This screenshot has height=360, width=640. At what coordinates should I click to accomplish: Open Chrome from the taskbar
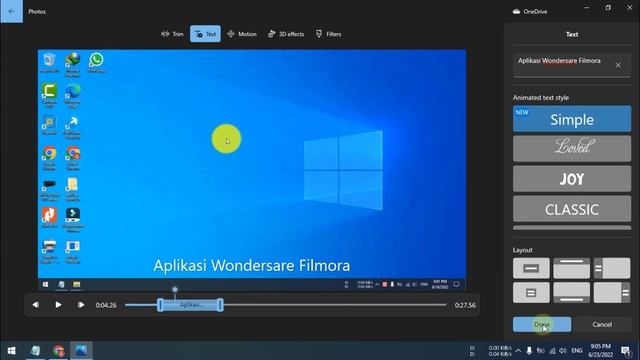point(58,351)
